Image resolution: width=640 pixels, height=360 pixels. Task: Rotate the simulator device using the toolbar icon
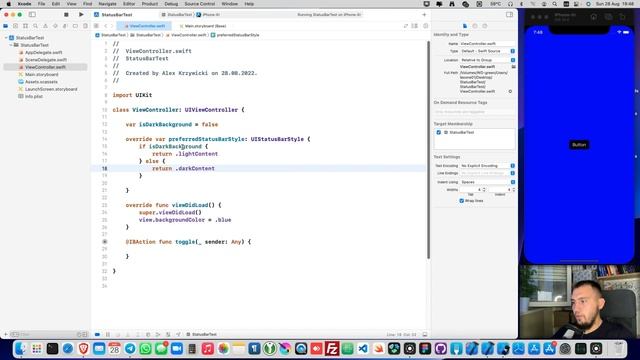(x=622, y=17)
